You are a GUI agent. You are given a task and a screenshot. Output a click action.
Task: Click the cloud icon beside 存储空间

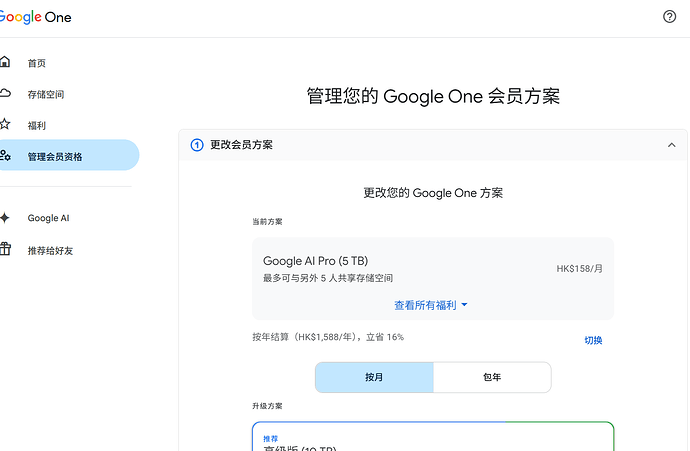(x=5, y=93)
